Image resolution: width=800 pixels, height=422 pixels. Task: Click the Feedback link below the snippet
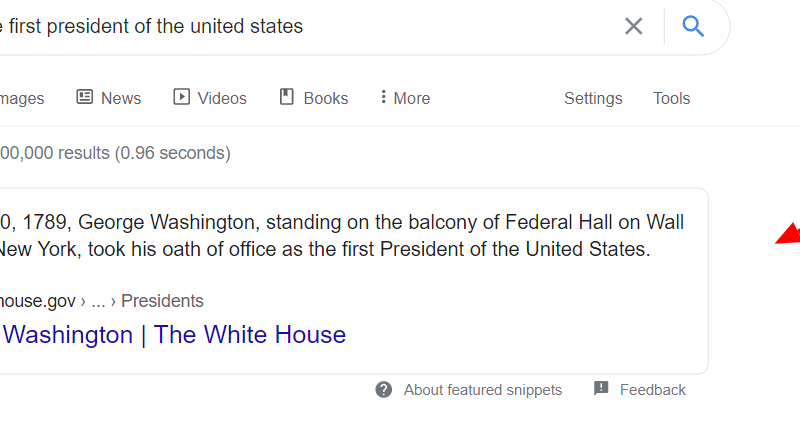pos(652,390)
